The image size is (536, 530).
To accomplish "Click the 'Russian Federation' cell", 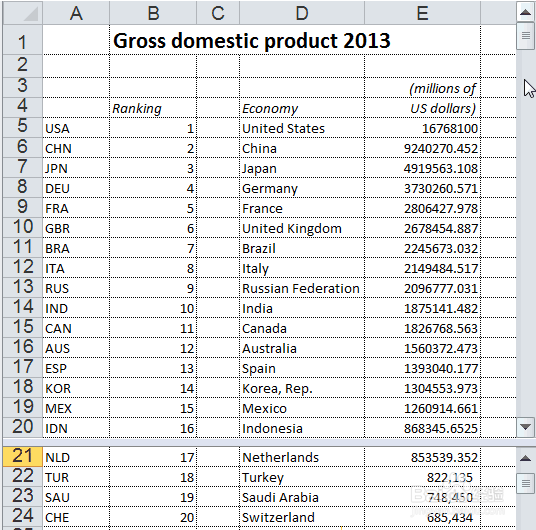I will 302,288.
